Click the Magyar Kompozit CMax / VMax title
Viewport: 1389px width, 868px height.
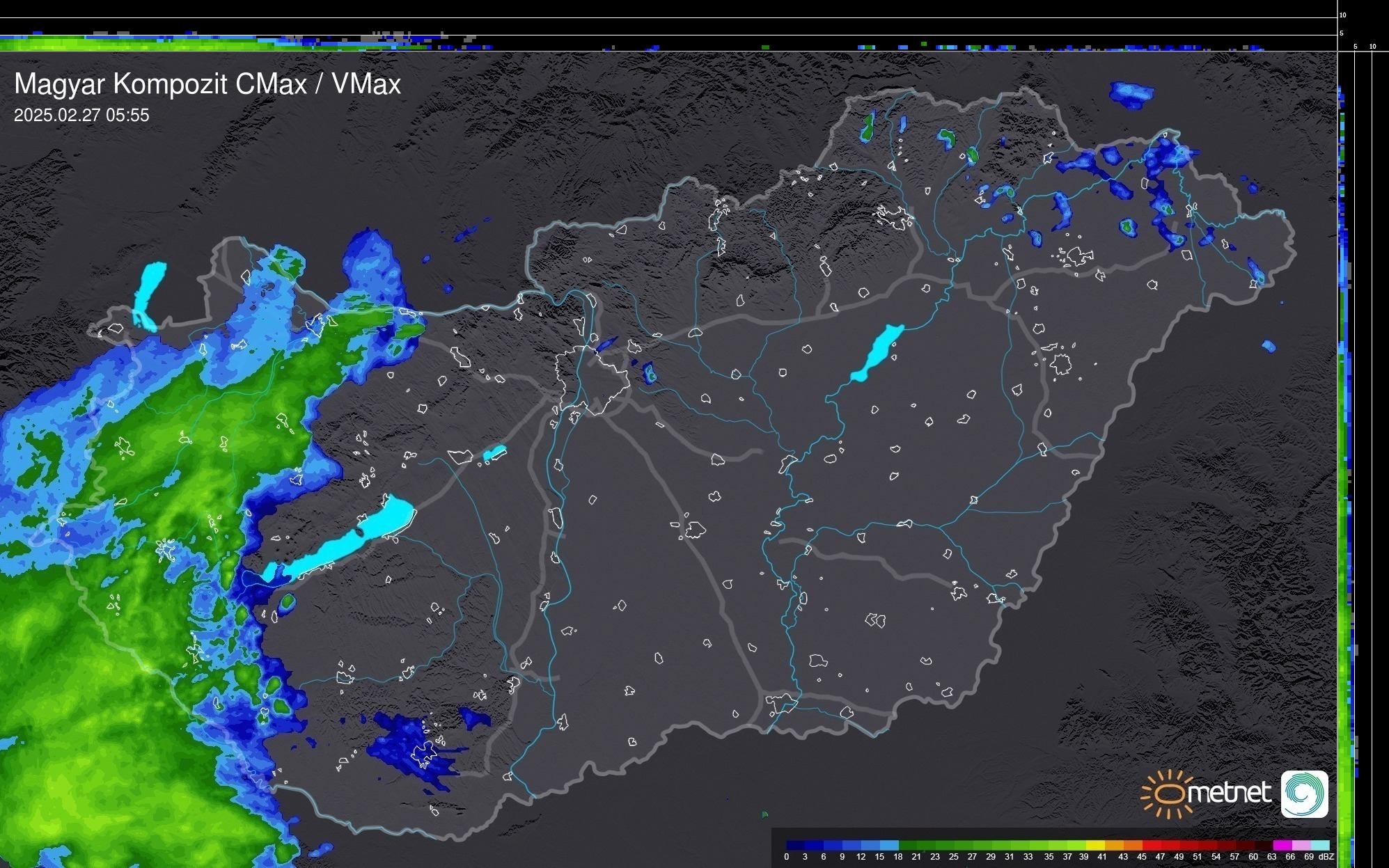207,84
